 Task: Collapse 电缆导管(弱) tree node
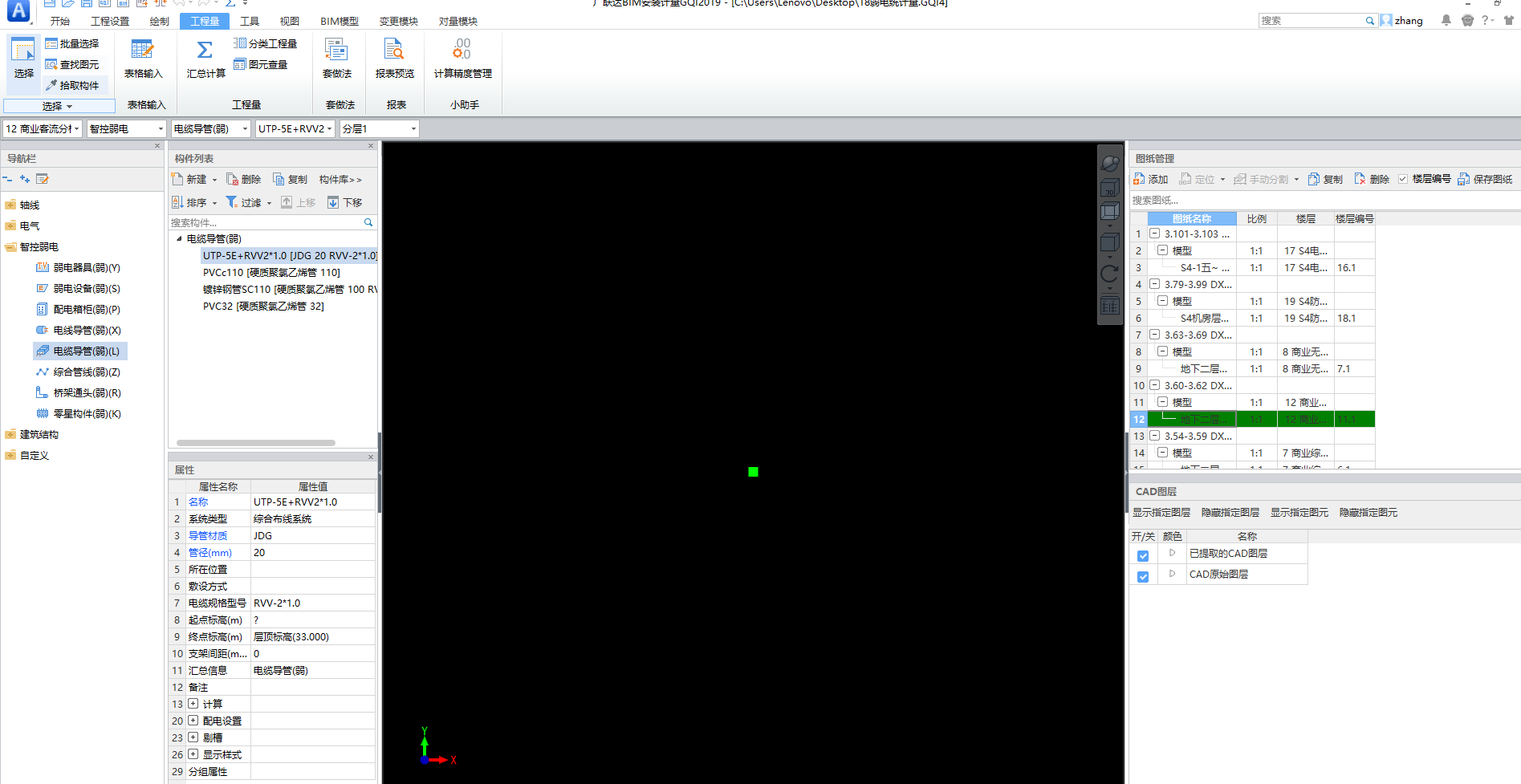point(179,238)
